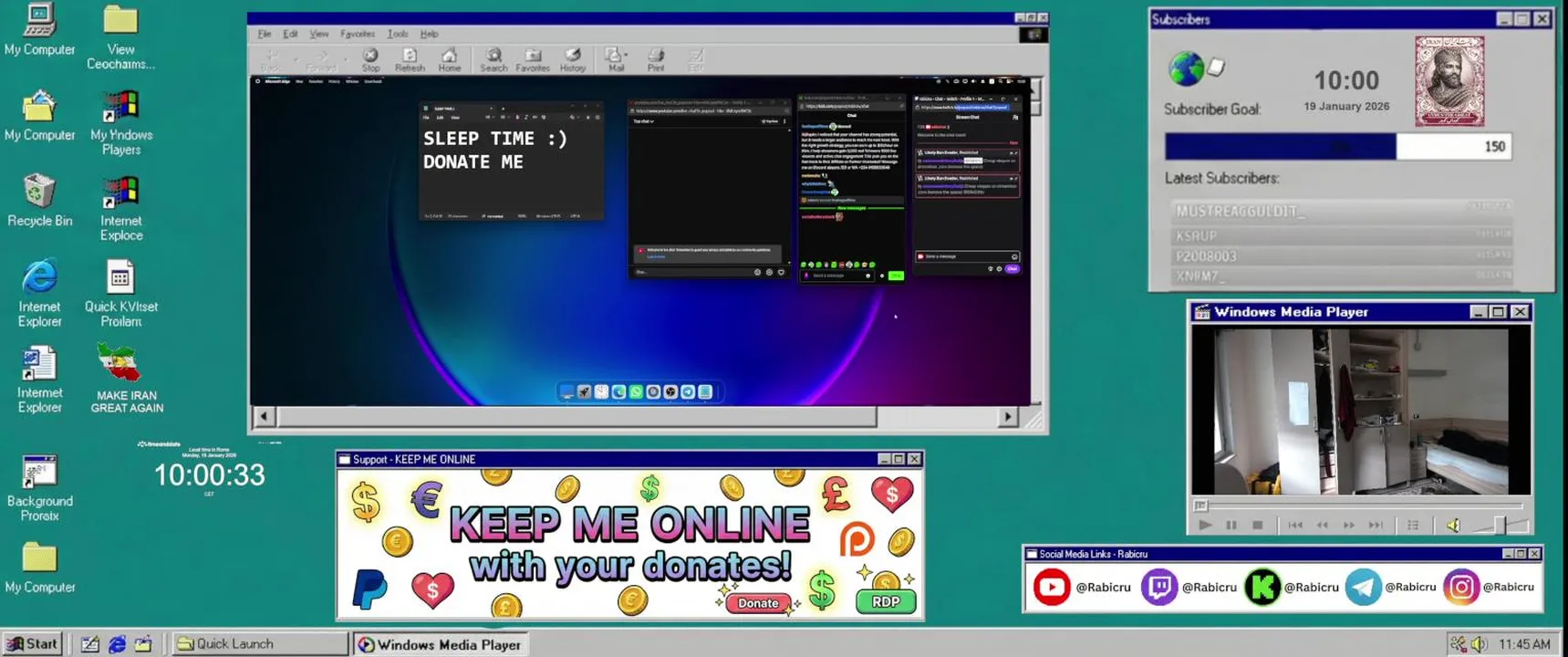Open the Recycle Bin icon

pyautogui.click(x=38, y=201)
